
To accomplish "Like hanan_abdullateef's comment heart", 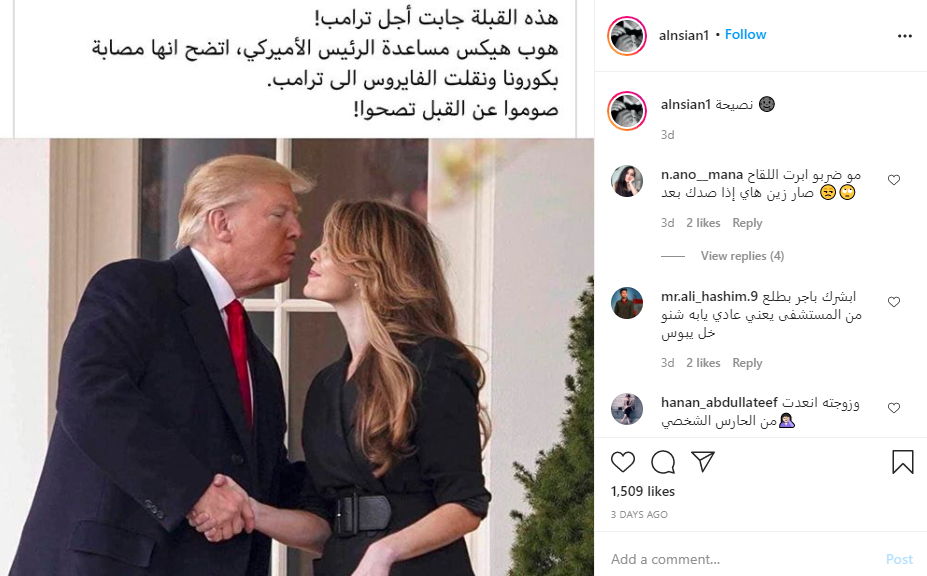I will (894, 408).
